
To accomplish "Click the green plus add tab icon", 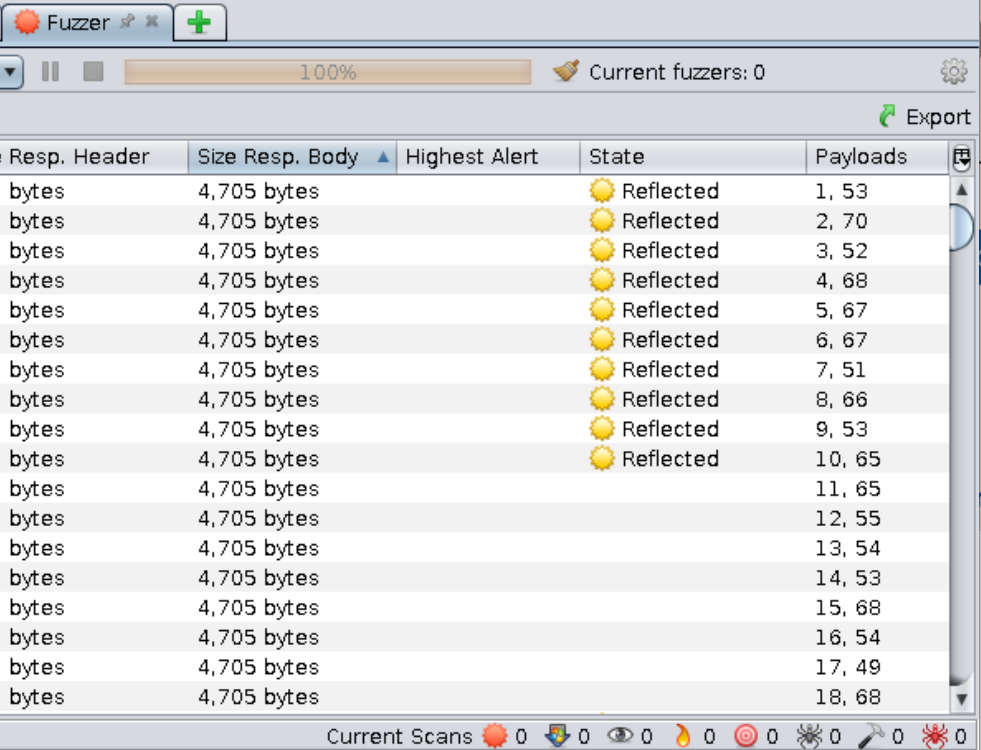I will (x=199, y=22).
